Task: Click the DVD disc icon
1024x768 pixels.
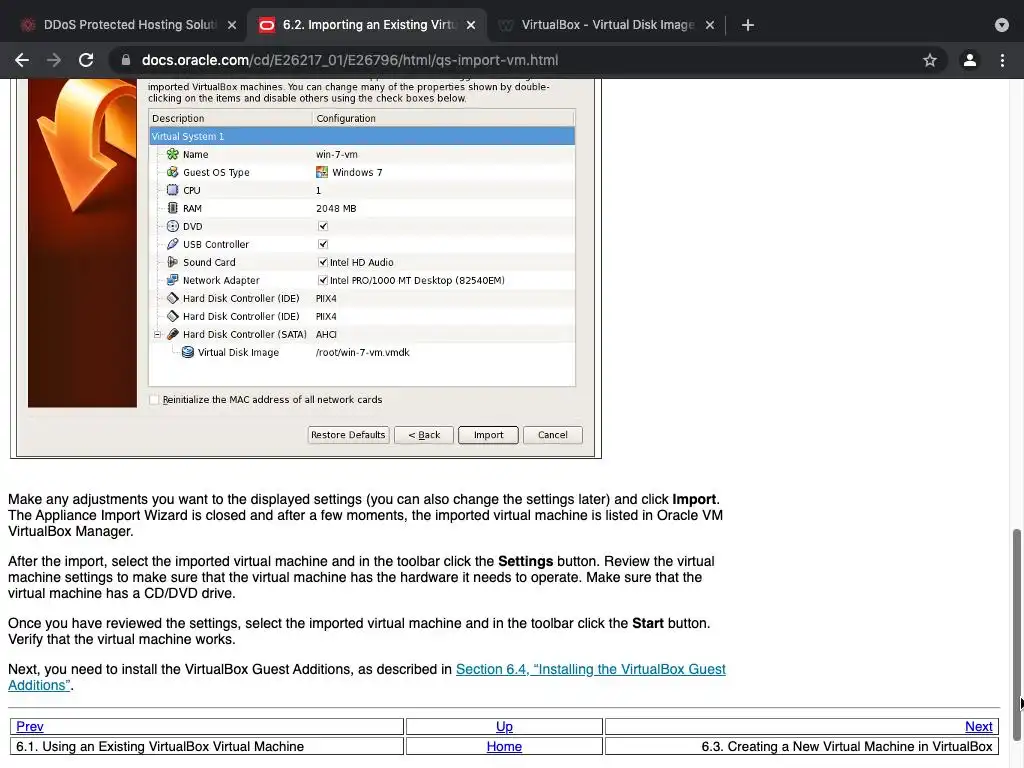Action: 172,226
